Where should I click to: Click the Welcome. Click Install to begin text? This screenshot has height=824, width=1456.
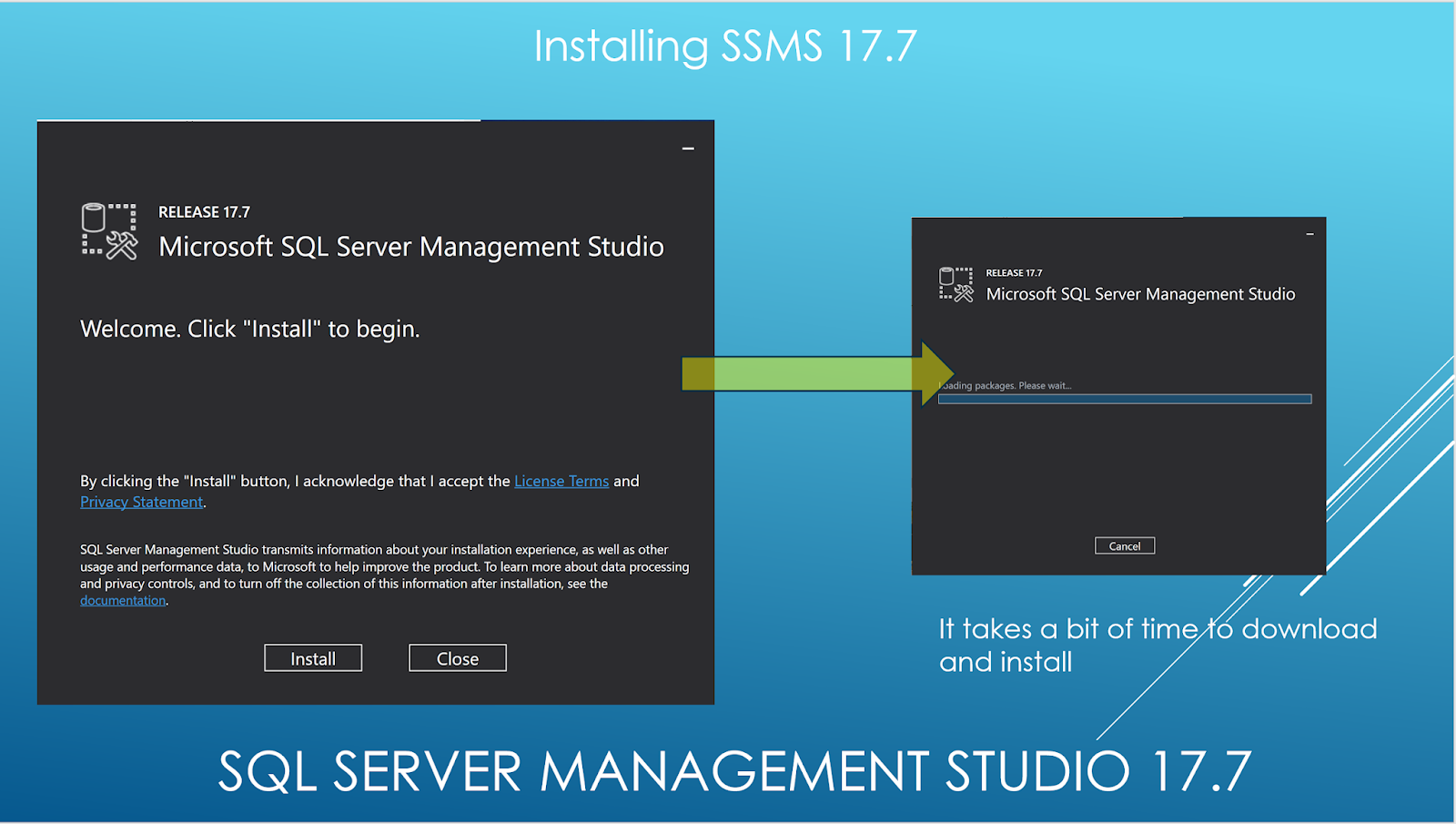[249, 329]
